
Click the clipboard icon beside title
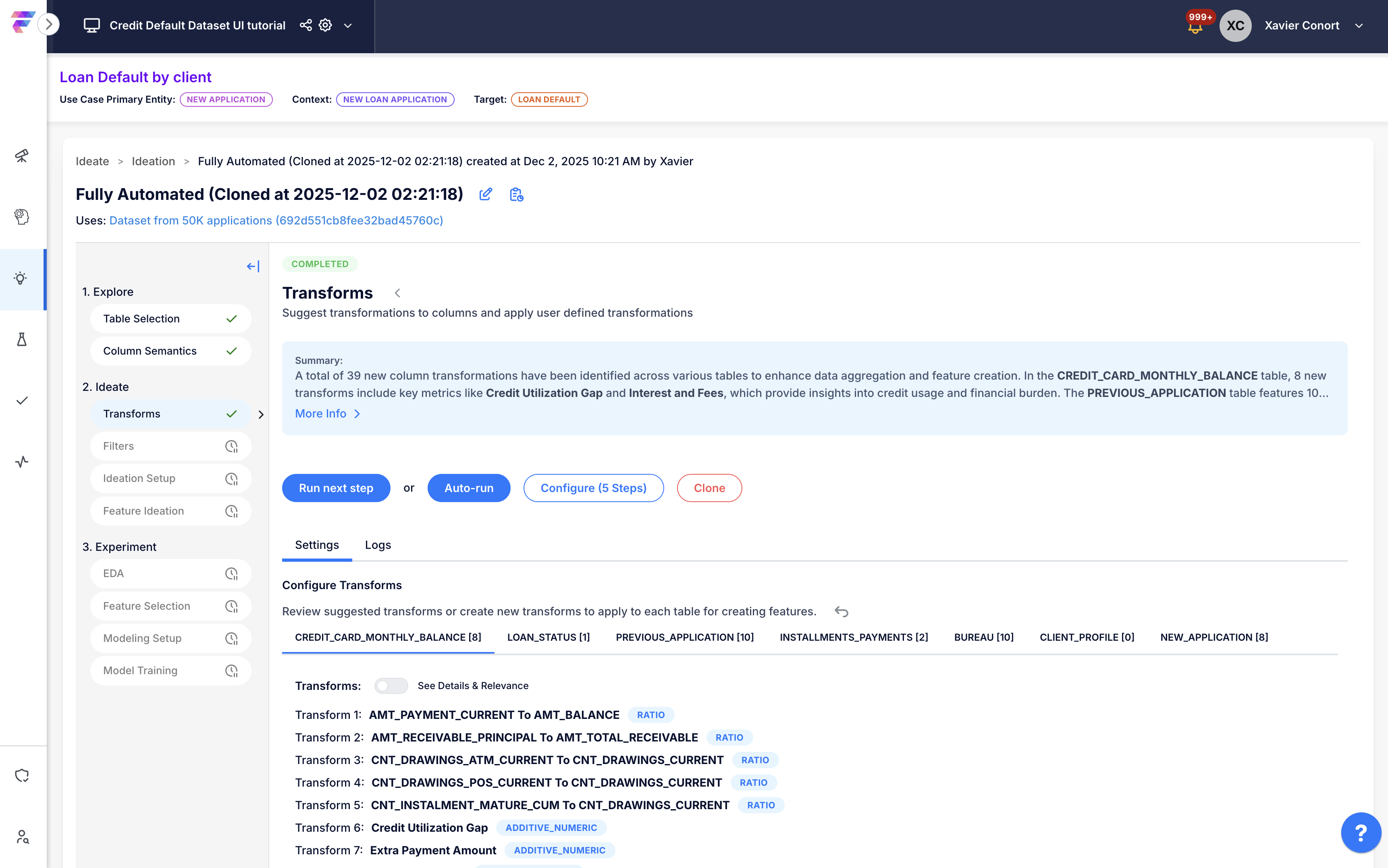click(x=516, y=195)
